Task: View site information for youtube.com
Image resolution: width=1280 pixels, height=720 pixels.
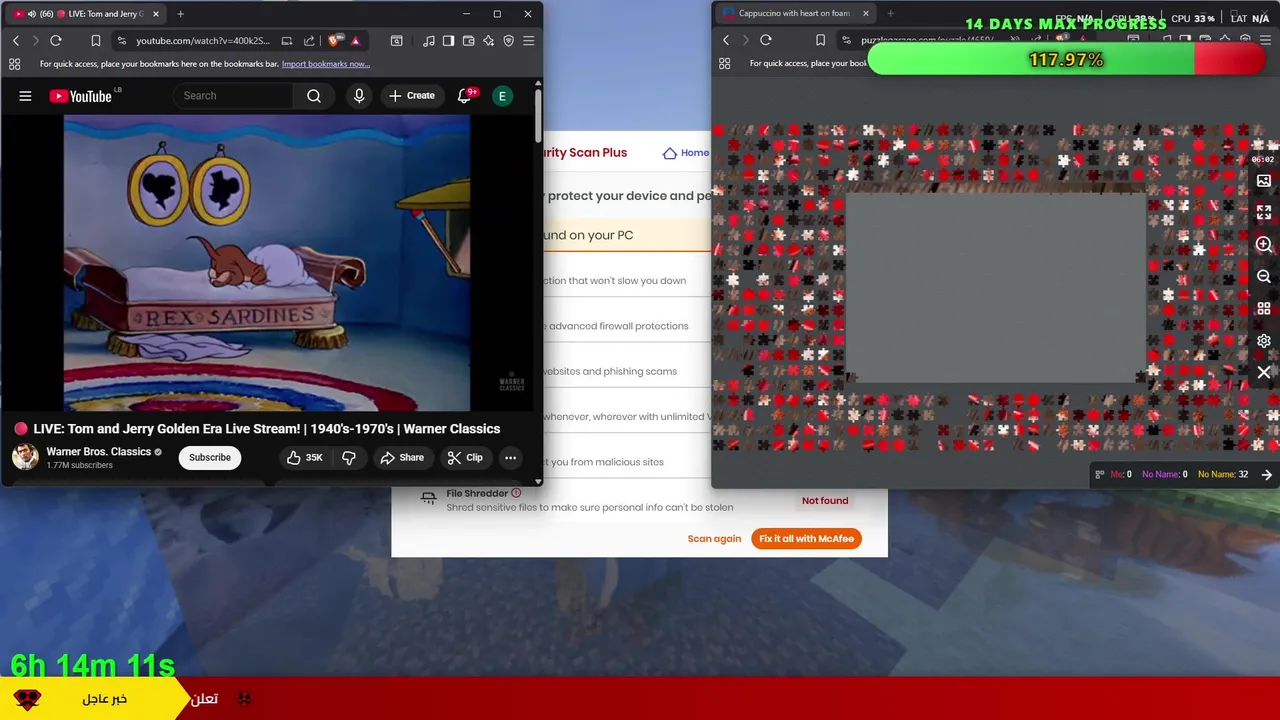Action: [122, 41]
